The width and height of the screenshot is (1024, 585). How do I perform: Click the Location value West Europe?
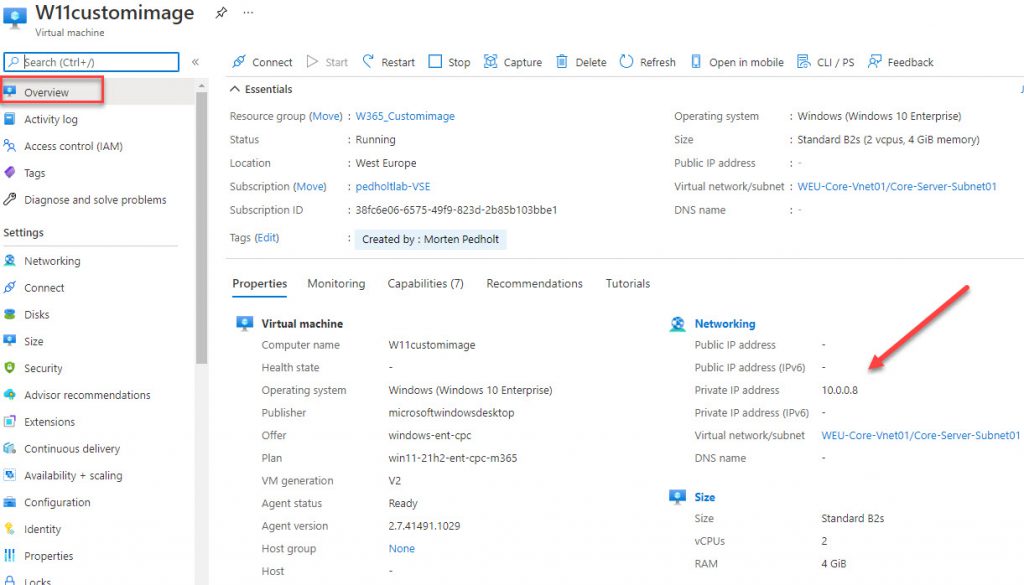coord(385,163)
